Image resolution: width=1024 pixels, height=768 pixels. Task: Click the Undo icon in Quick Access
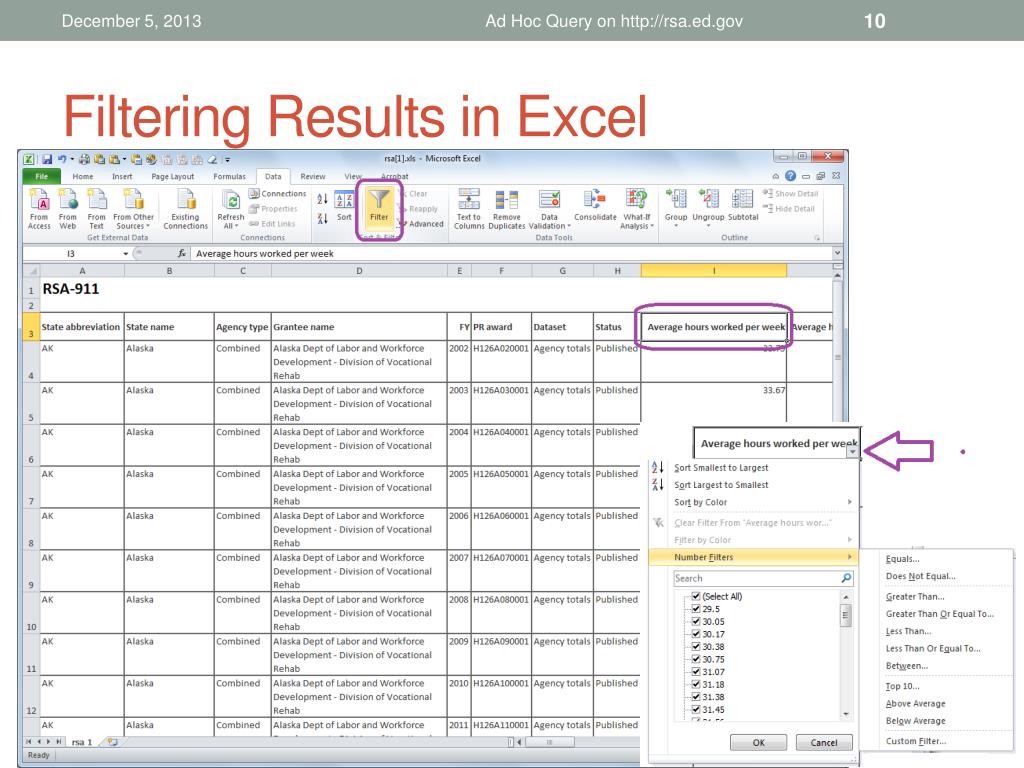(62, 159)
